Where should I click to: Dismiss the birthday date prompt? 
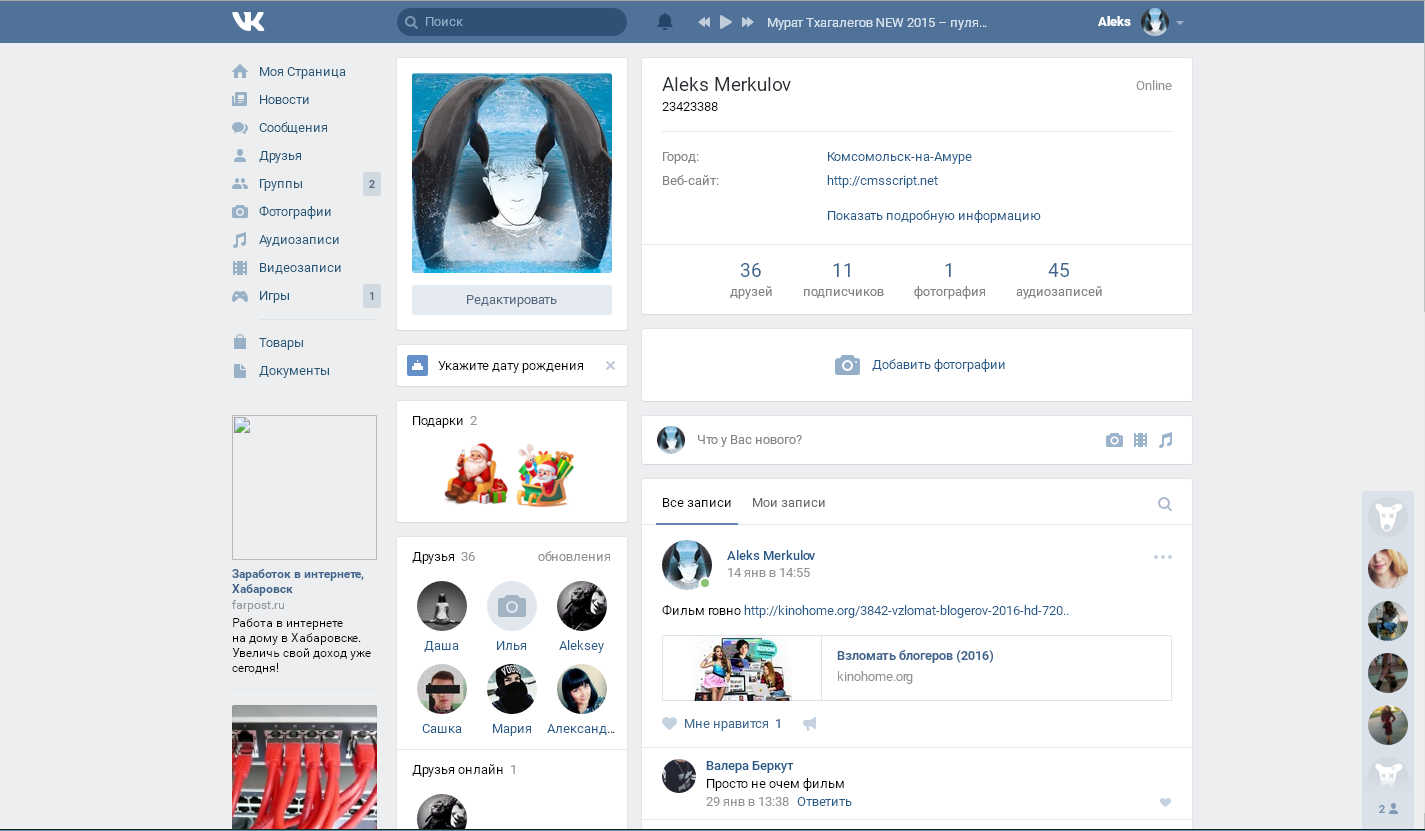[x=611, y=366]
